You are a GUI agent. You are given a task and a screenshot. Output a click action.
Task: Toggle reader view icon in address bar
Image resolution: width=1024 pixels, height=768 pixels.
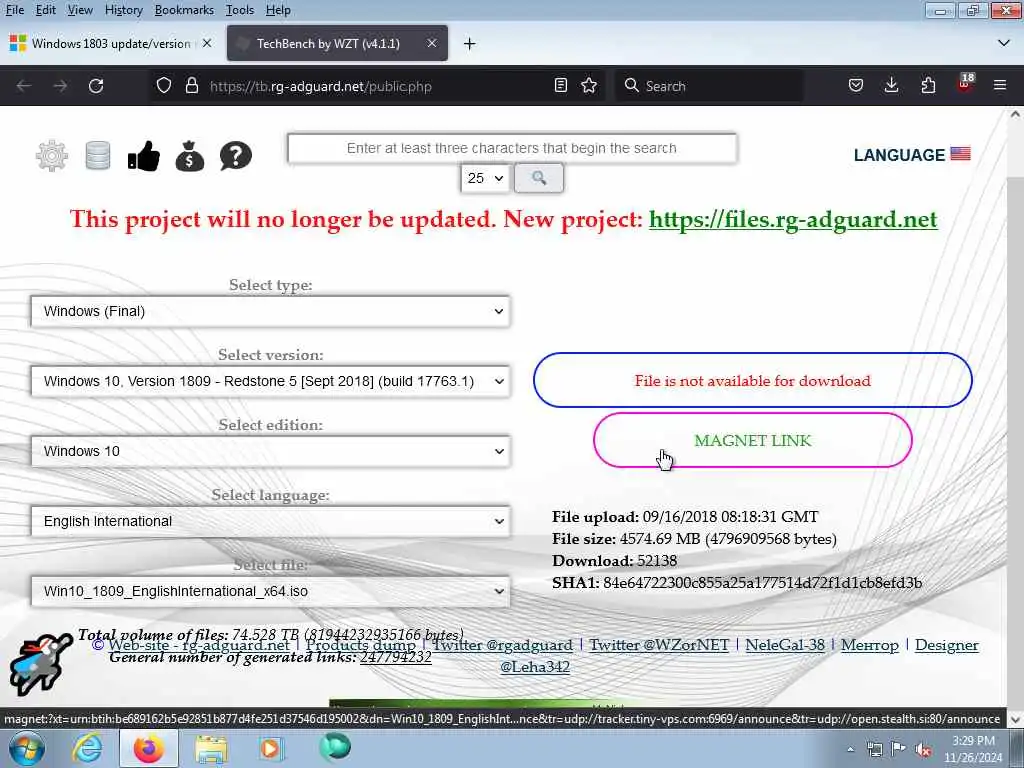click(560, 86)
